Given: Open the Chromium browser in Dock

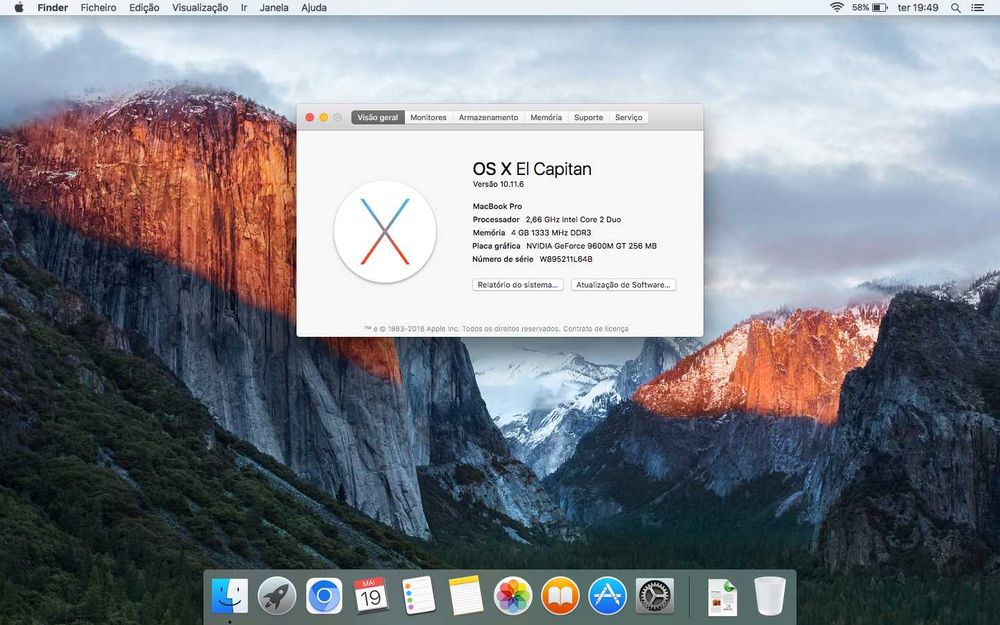Looking at the screenshot, I should (x=324, y=596).
